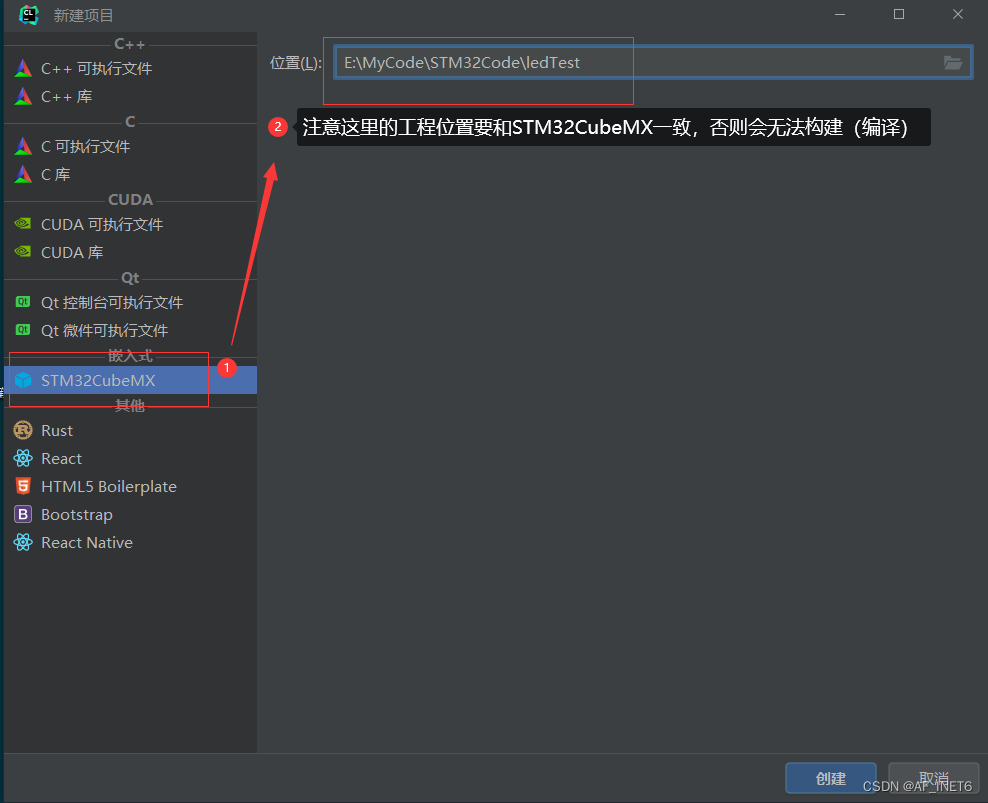Click the CLion logo in title bar

[29, 14]
